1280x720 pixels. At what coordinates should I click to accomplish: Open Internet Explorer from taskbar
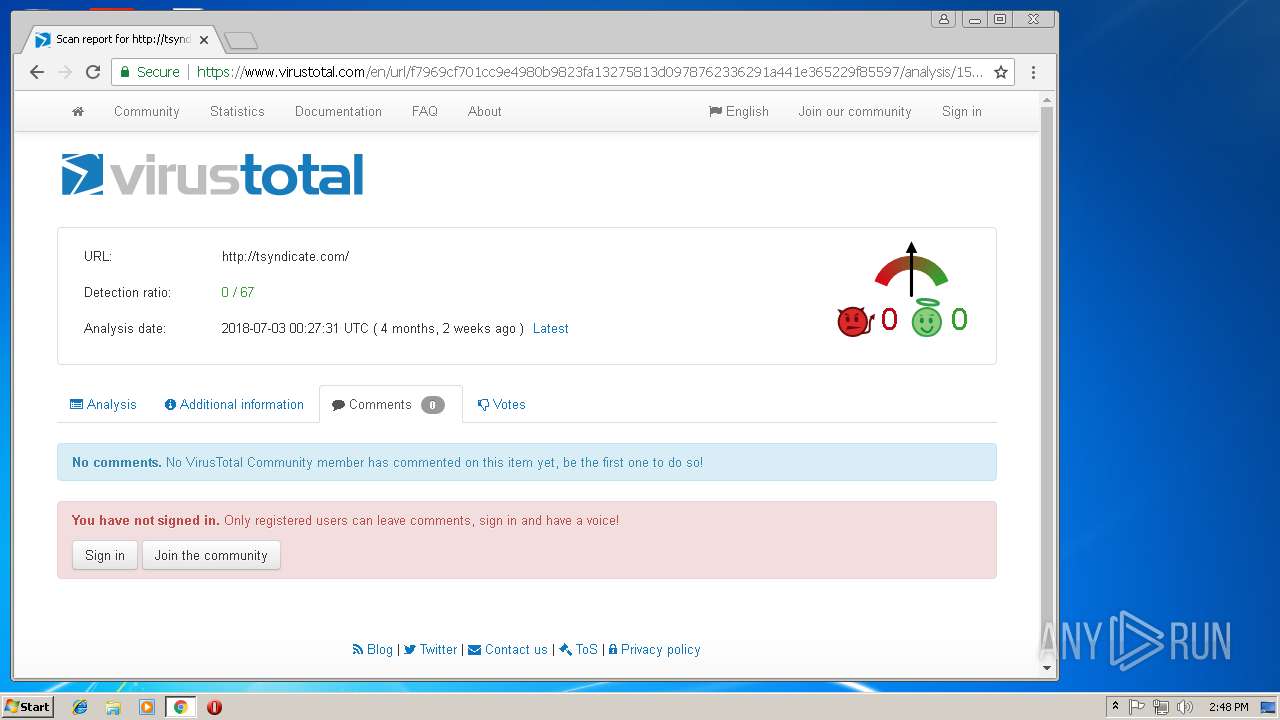[x=80, y=707]
